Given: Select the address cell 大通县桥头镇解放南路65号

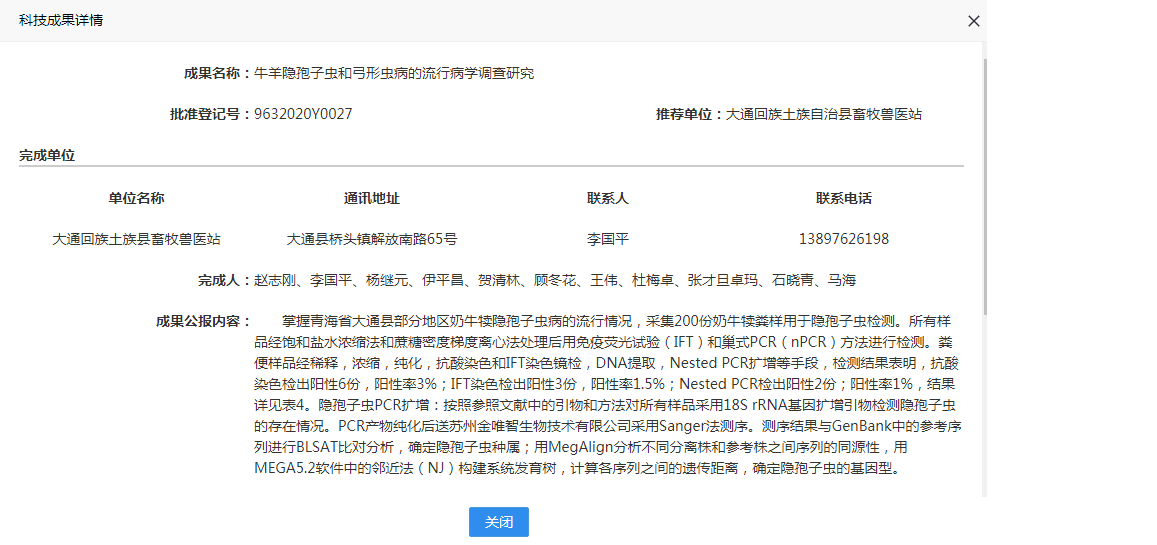Looking at the screenshot, I should tap(372, 239).
